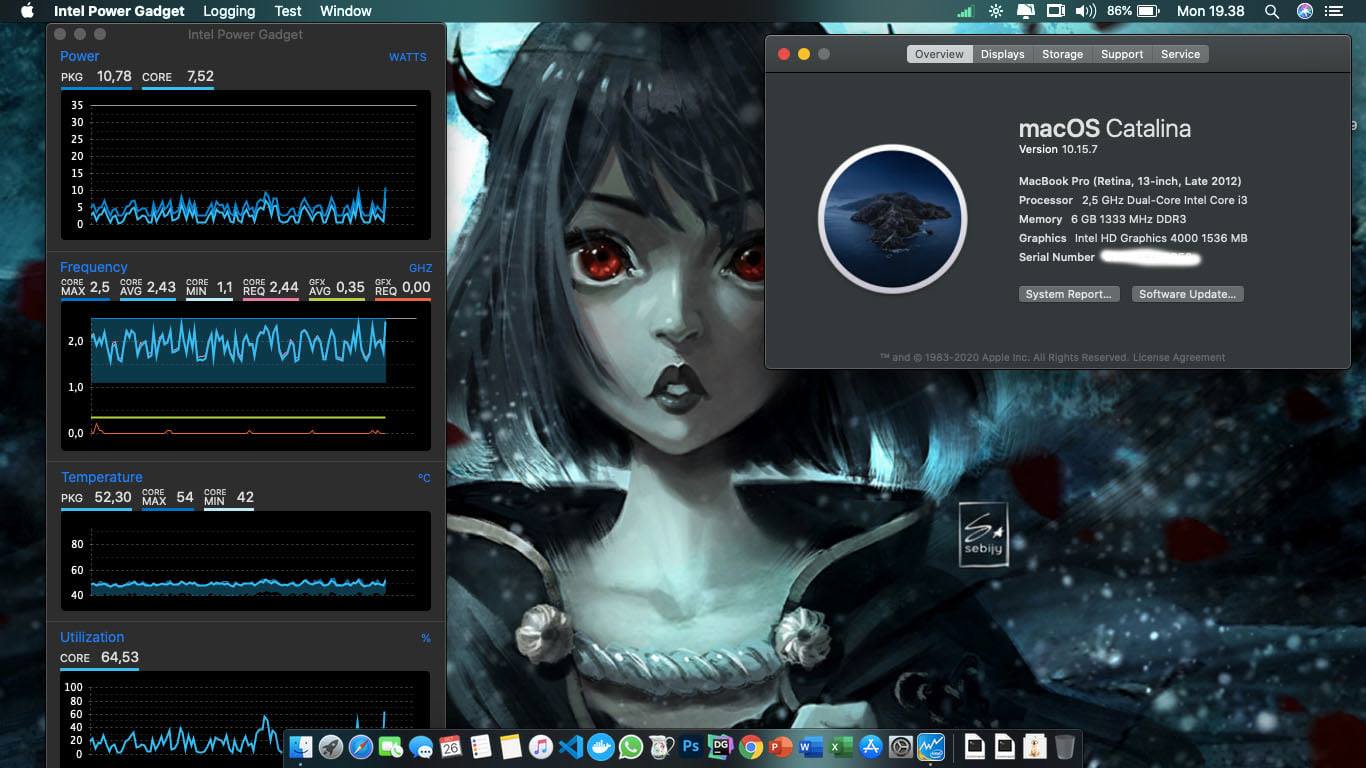Click the CORE AVG frequency value 2,43
1366x768 pixels.
161,287
